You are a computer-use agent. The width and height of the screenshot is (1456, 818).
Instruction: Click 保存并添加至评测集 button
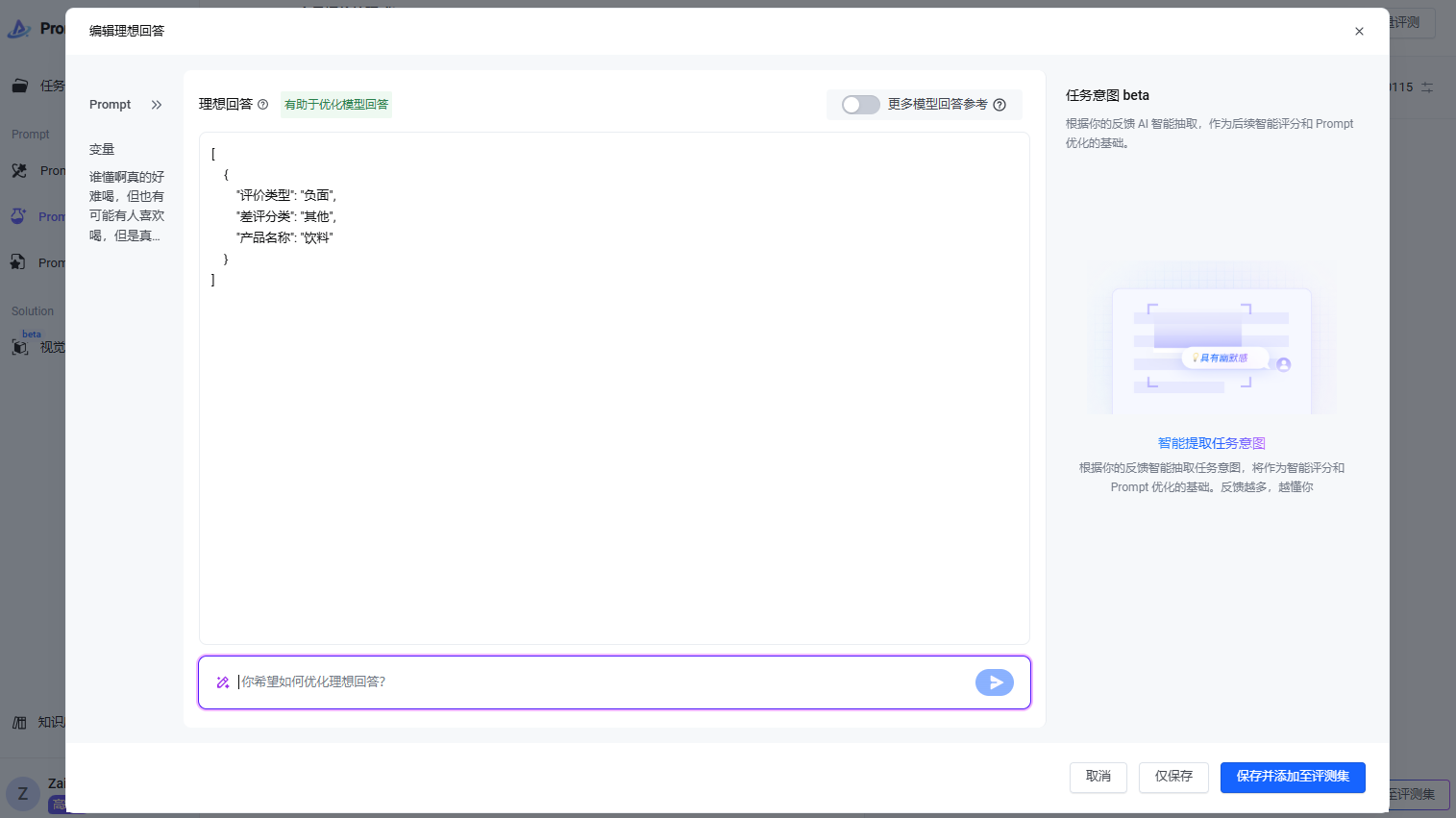coord(1293,777)
